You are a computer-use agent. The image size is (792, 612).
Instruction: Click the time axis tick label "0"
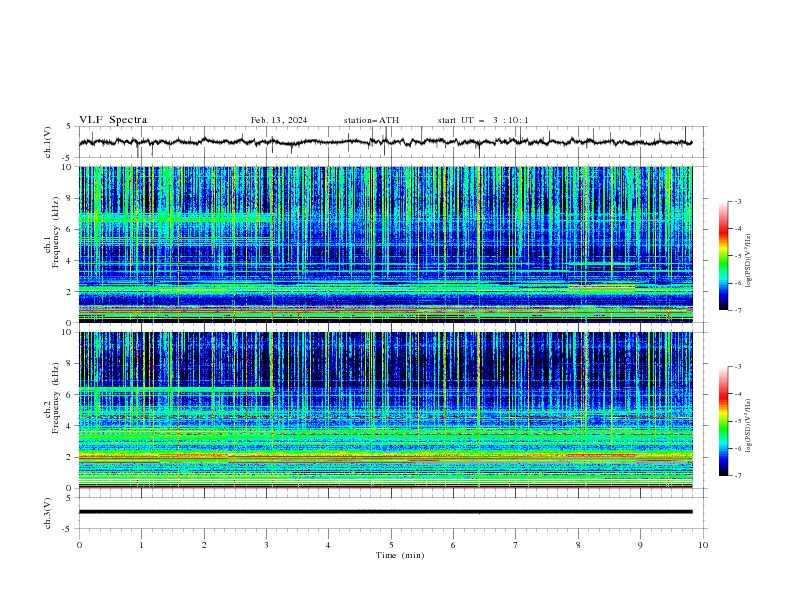[x=79, y=545]
